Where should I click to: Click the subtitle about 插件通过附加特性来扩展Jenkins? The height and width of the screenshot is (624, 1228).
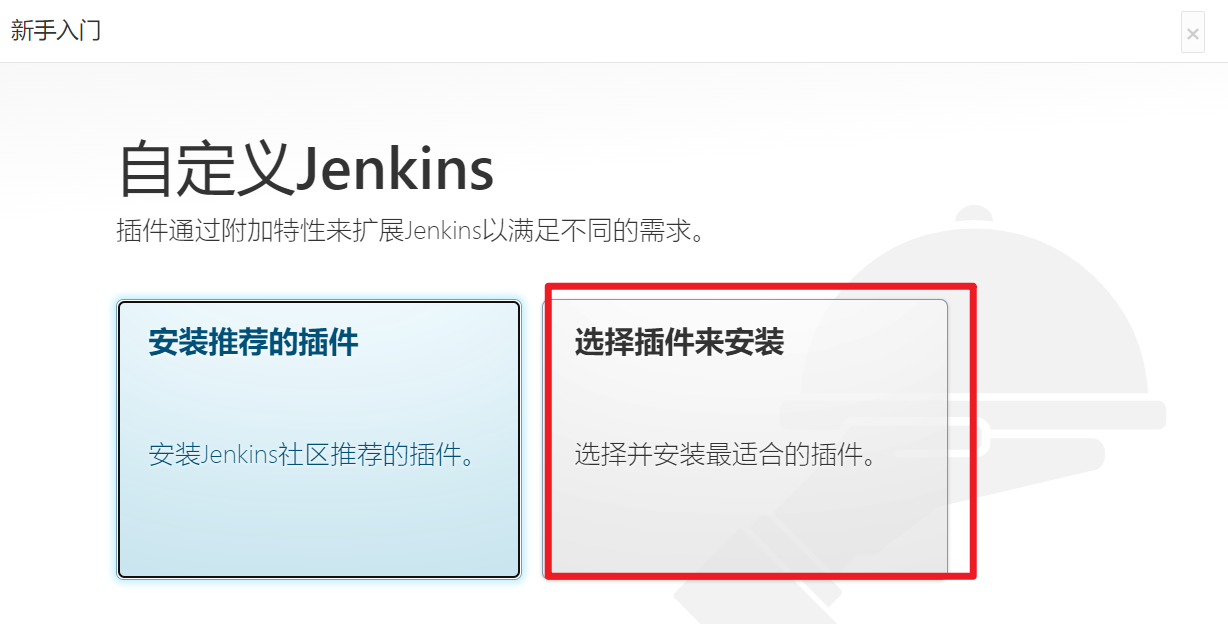413,231
